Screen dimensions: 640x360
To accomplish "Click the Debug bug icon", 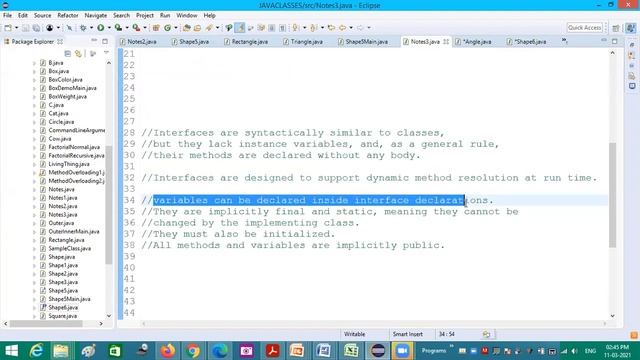I will pyautogui.click(x=83, y=28).
